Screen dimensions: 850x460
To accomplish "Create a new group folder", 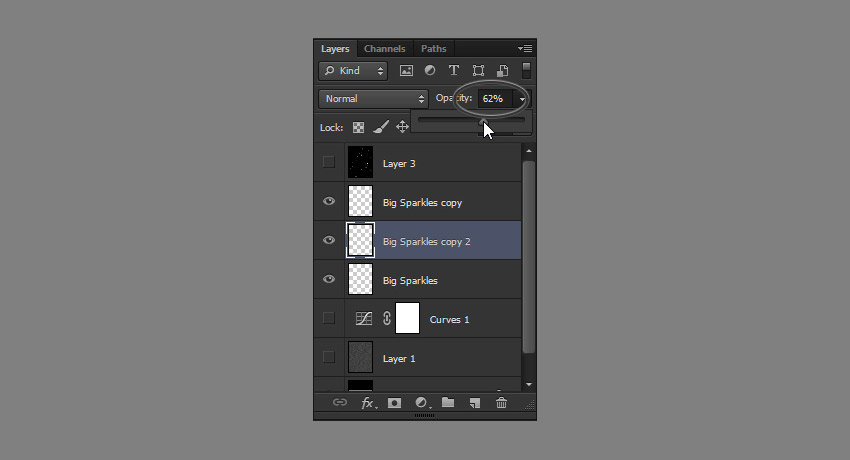I will [x=448, y=402].
